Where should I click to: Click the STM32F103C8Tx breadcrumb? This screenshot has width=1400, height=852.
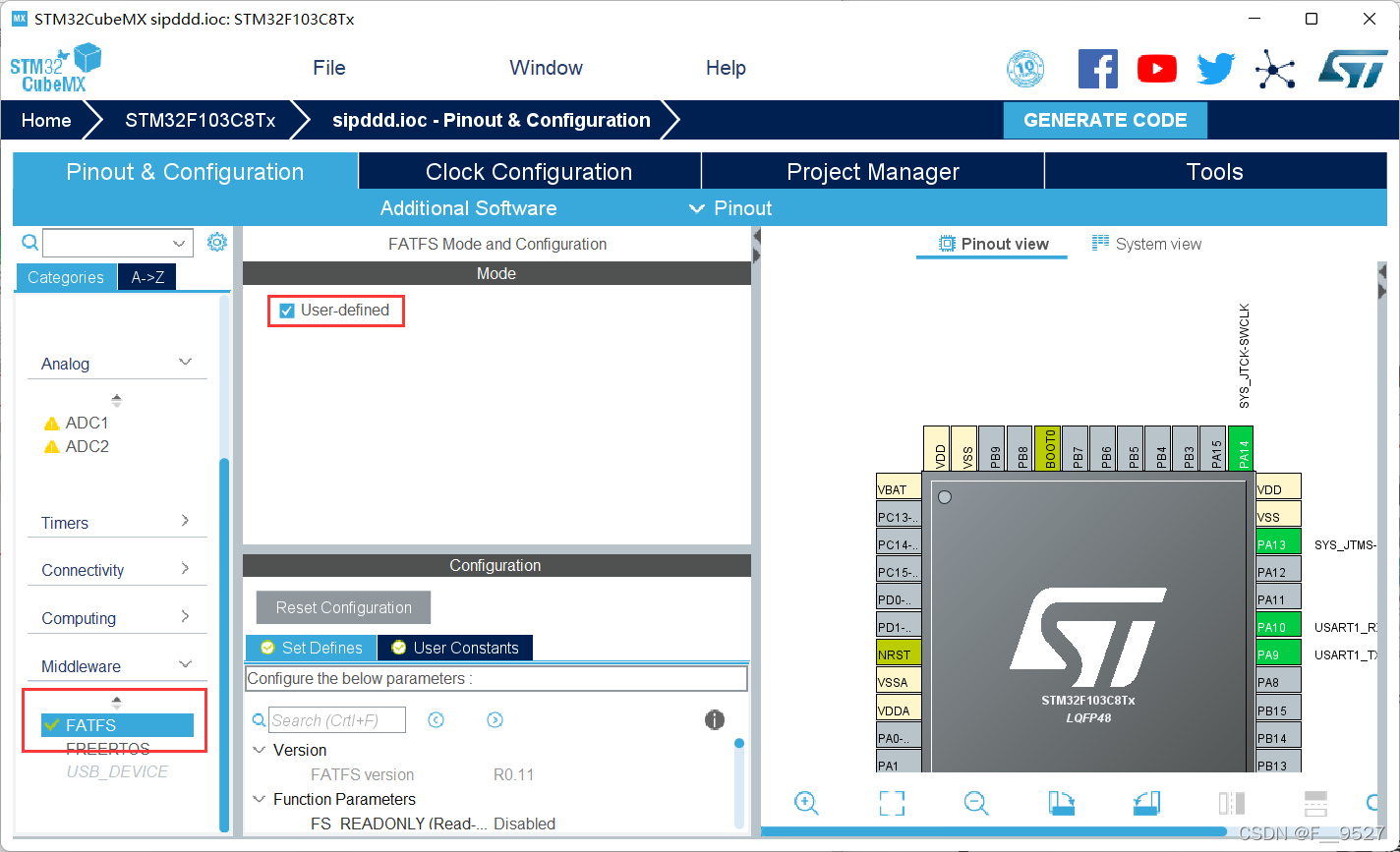(x=201, y=120)
